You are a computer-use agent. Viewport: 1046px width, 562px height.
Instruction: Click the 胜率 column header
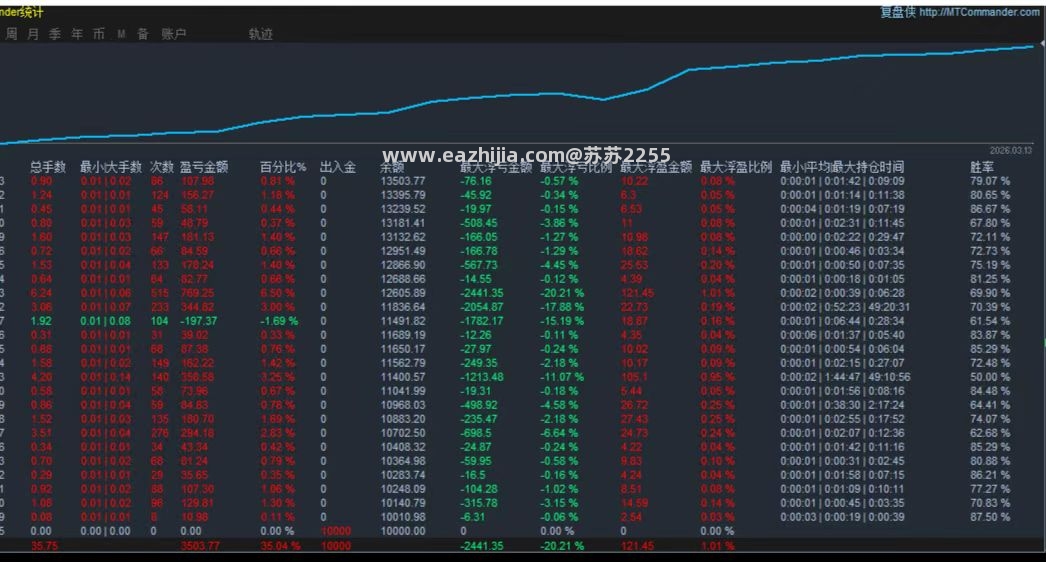(982, 167)
